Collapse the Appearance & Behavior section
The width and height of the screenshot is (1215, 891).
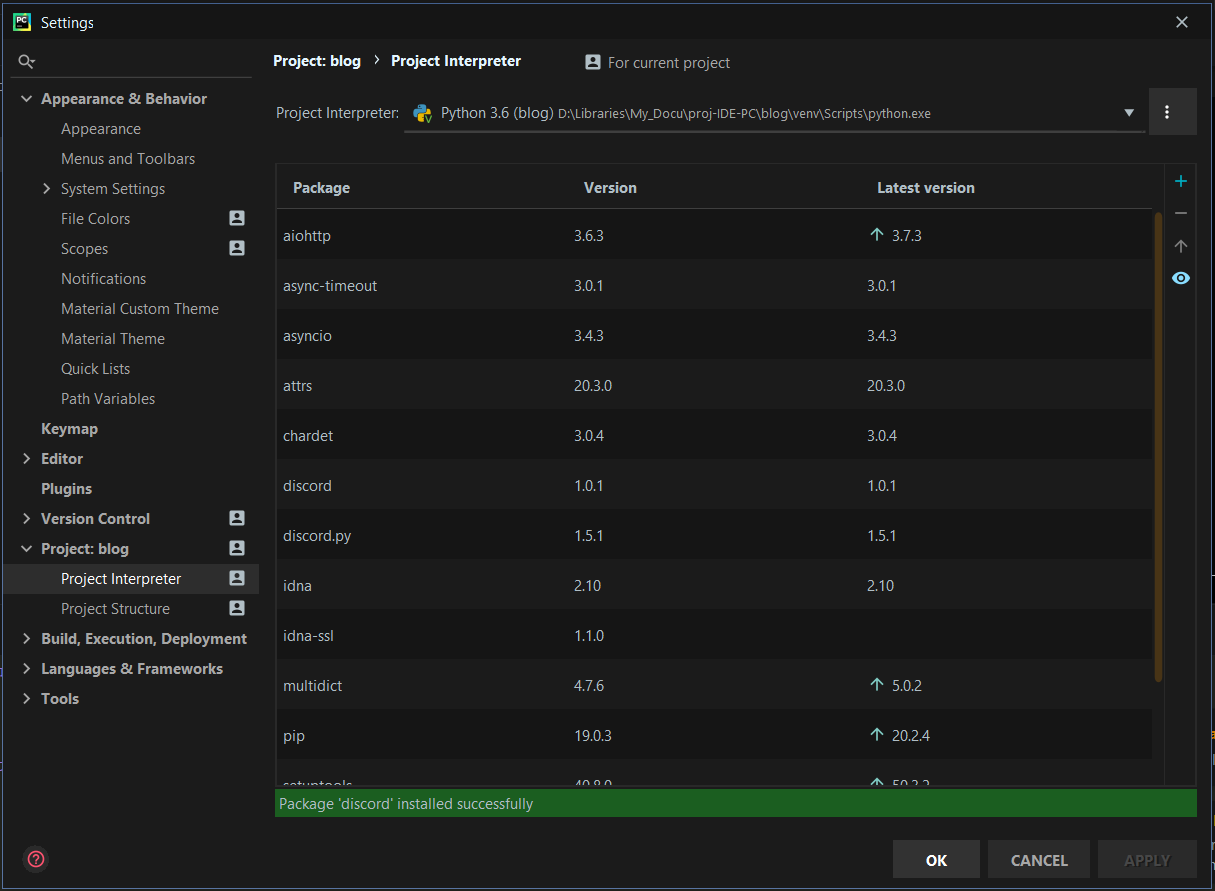pos(26,99)
